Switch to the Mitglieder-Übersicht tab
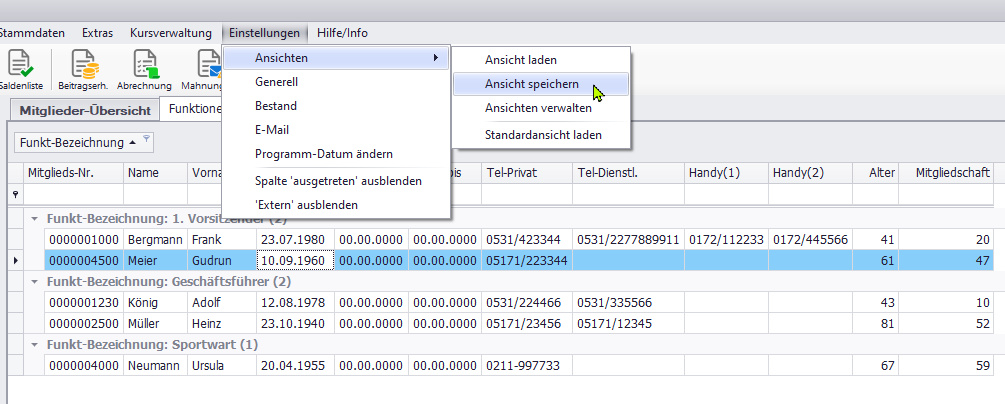1005x404 pixels. click(x=84, y=110)
